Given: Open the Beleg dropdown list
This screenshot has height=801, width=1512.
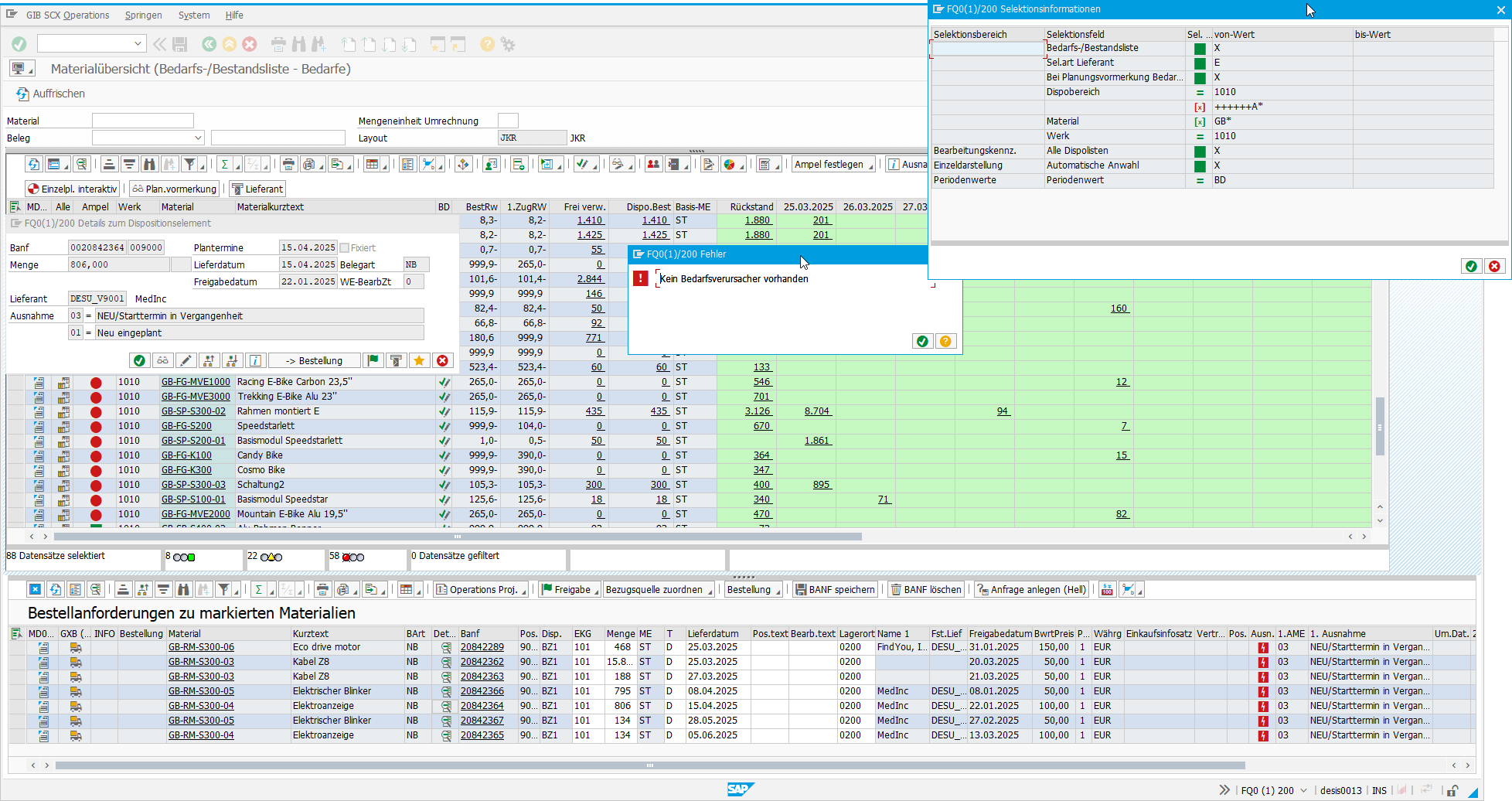Looking at the screenshot, I should point(198,138).
